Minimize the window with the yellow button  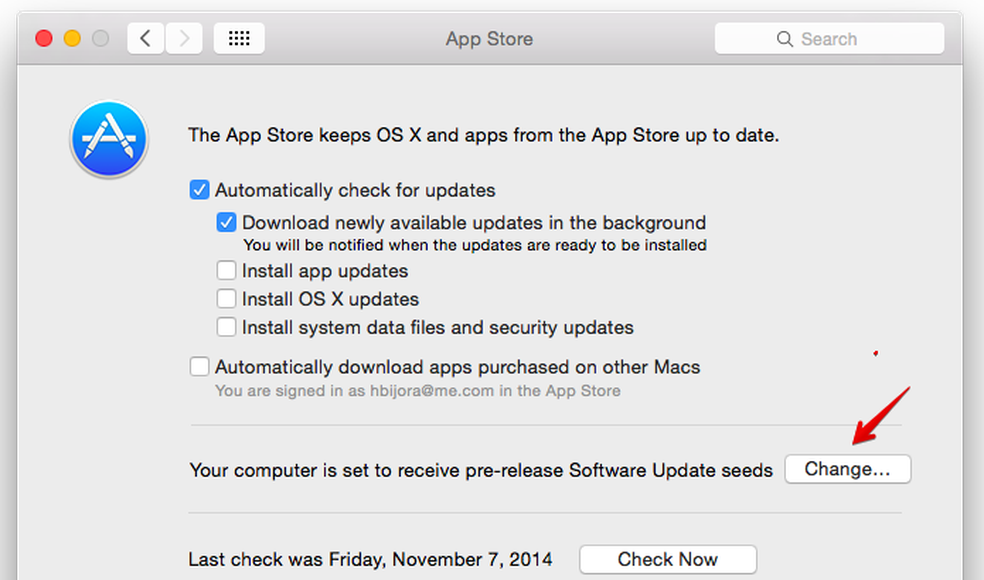coord(72,39)
